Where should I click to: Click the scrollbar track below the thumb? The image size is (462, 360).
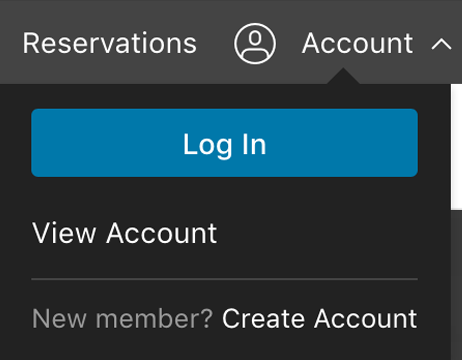pos(456,285)
